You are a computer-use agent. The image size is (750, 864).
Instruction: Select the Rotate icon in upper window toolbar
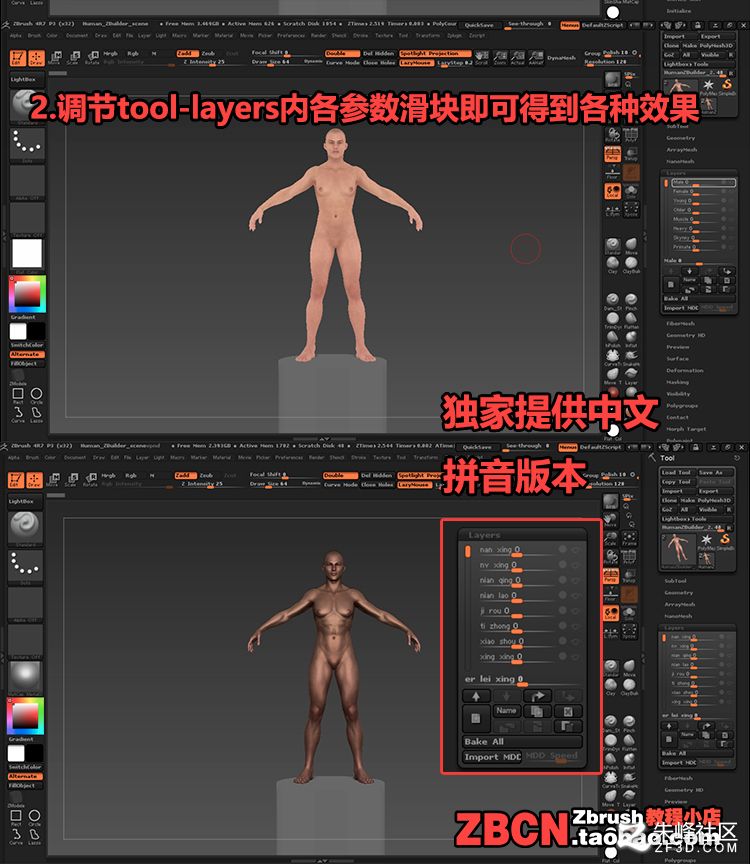pyautogui.click(x=93, y=57)
